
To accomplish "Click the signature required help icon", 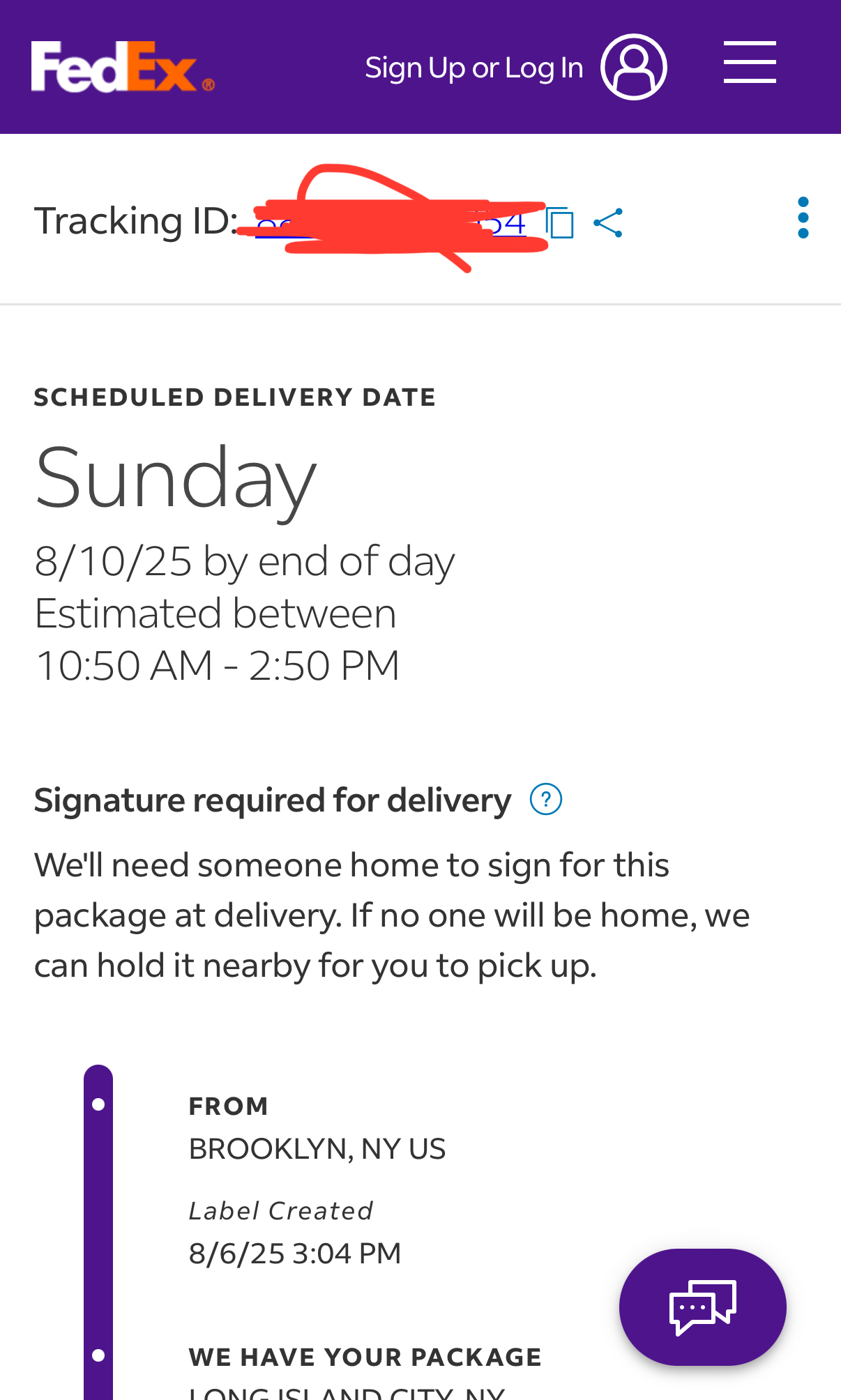I will 546,799.
